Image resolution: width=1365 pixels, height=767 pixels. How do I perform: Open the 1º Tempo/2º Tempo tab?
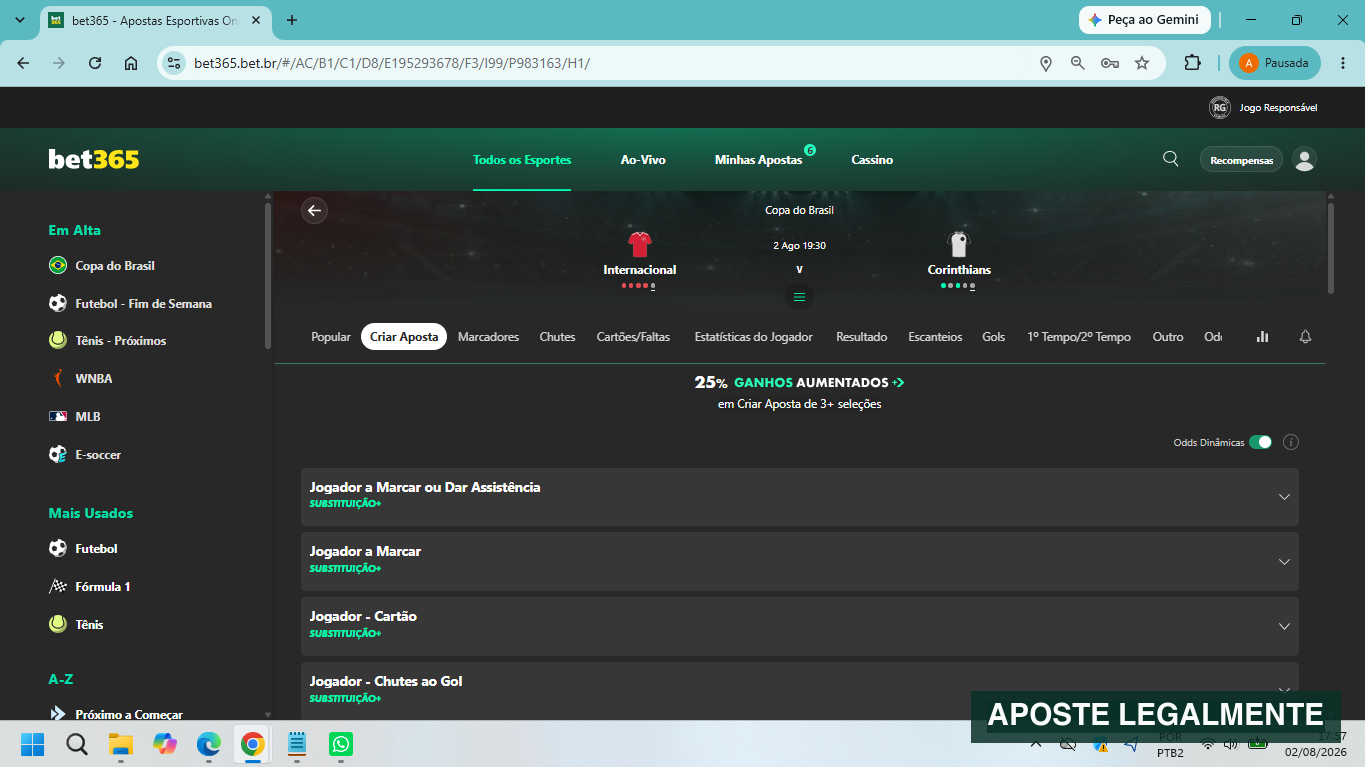pos(1079,337)
